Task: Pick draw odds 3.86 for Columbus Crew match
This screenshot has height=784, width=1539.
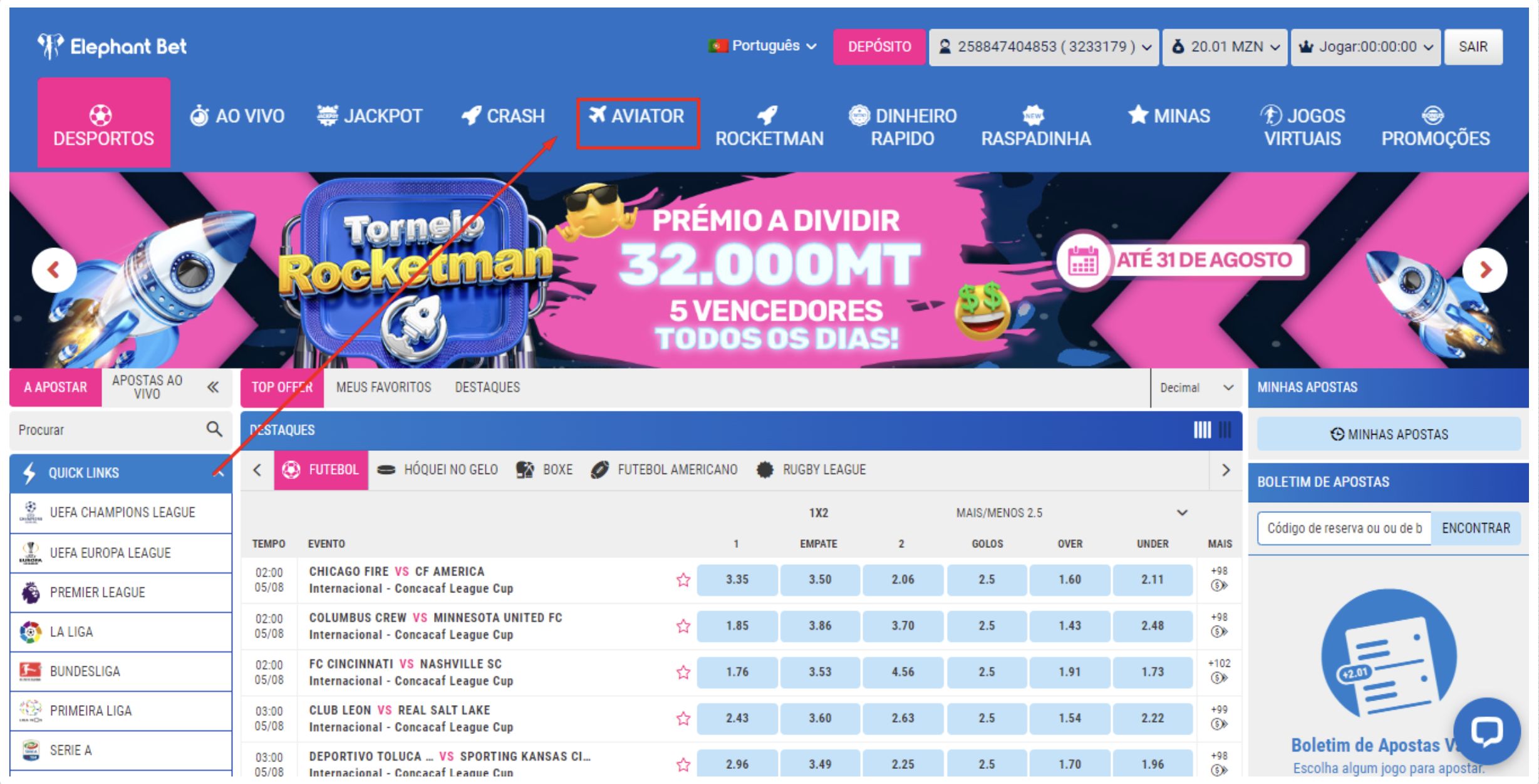Action: [x=820, y=626]
